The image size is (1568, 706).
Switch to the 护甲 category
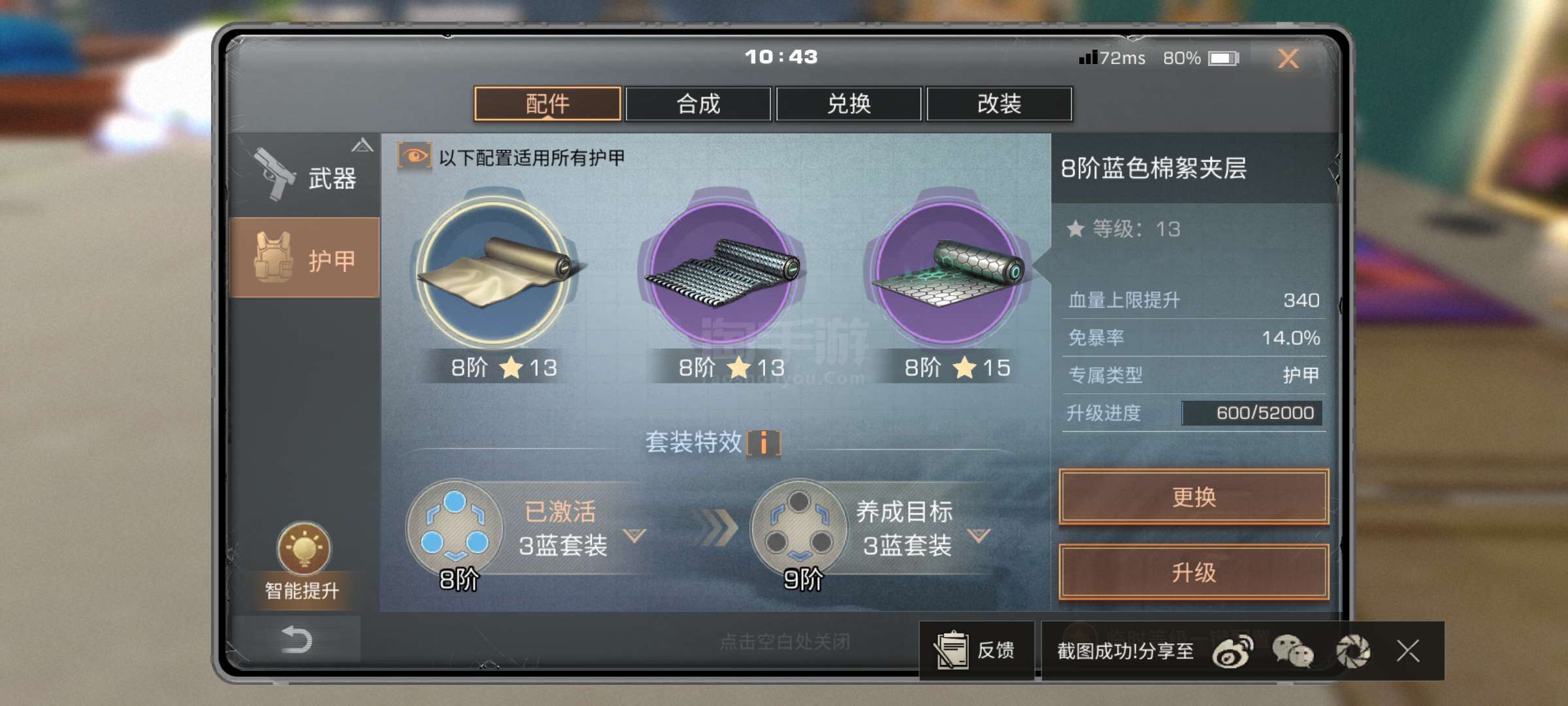coord(304,258)
